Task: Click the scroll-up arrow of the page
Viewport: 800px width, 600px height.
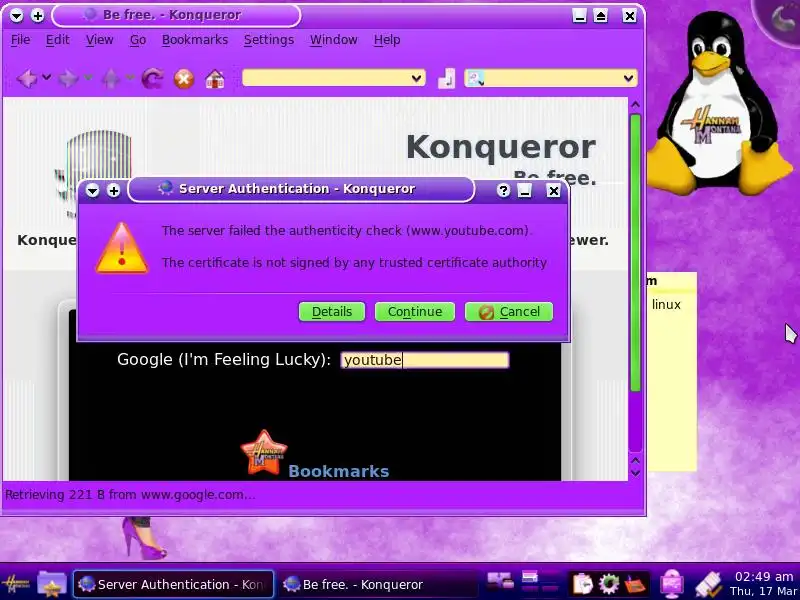Action: pyautogui.click(x=635, y=105)
